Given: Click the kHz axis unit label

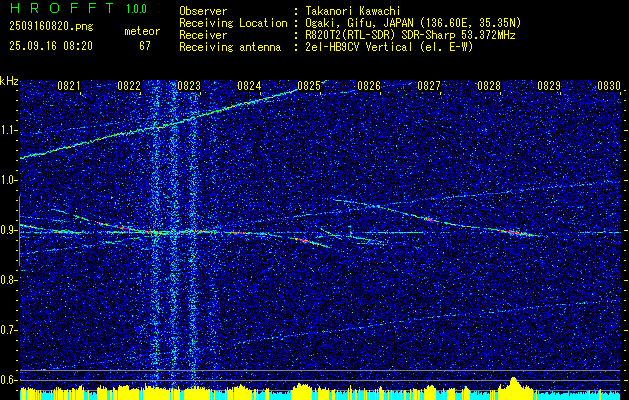Looking at the screenshot, I should [9, 81].
